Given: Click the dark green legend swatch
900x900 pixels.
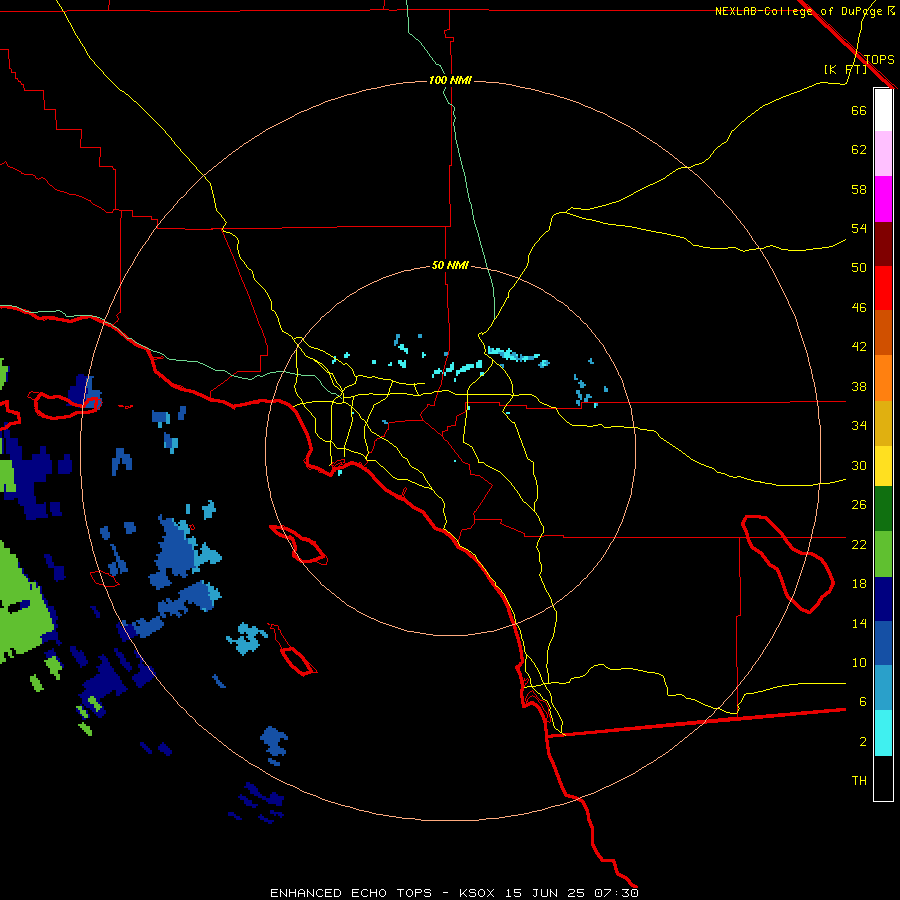Looking at the screenshot, I should pyautogui.click(x=883, y=509).
